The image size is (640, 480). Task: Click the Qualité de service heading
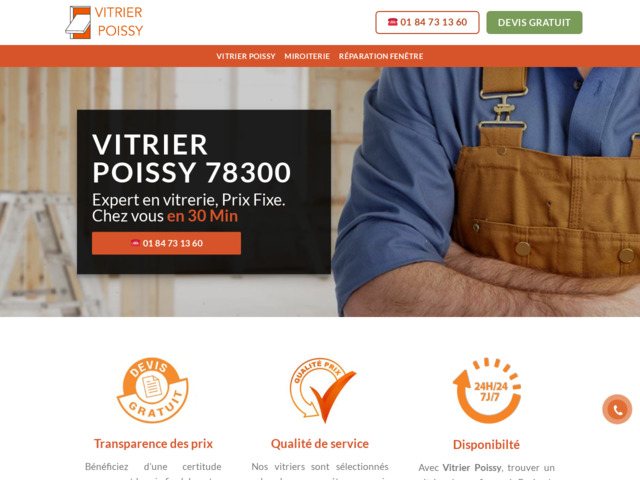(320, 444)
